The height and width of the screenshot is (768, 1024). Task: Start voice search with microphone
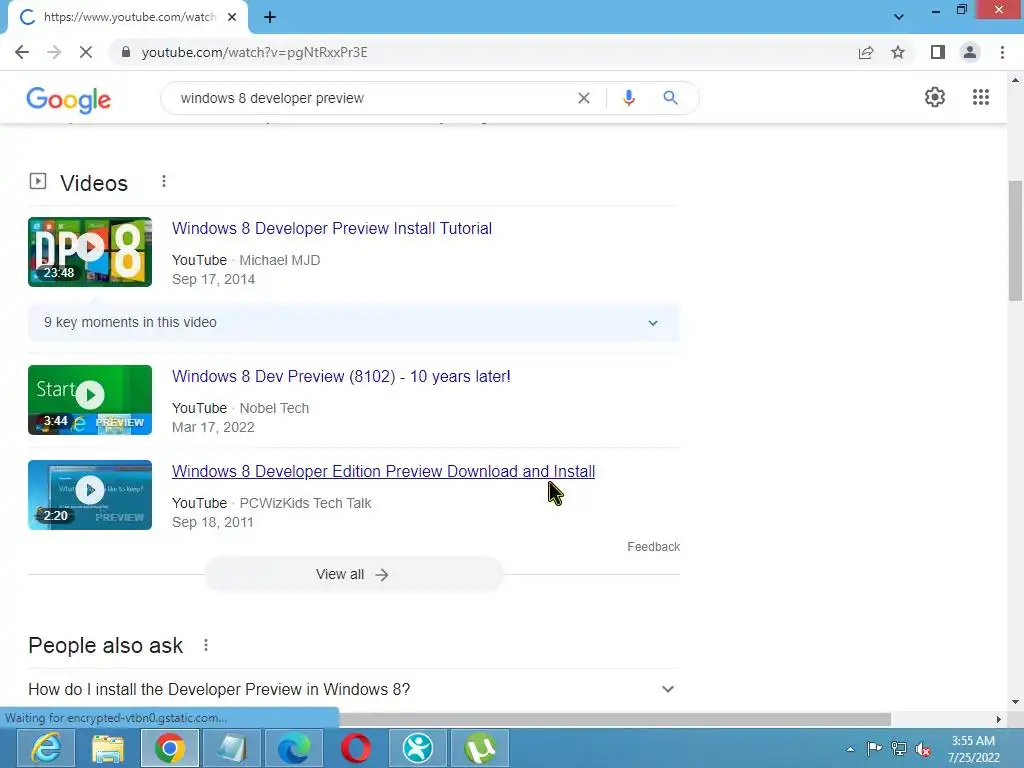[x=628, y=98]
